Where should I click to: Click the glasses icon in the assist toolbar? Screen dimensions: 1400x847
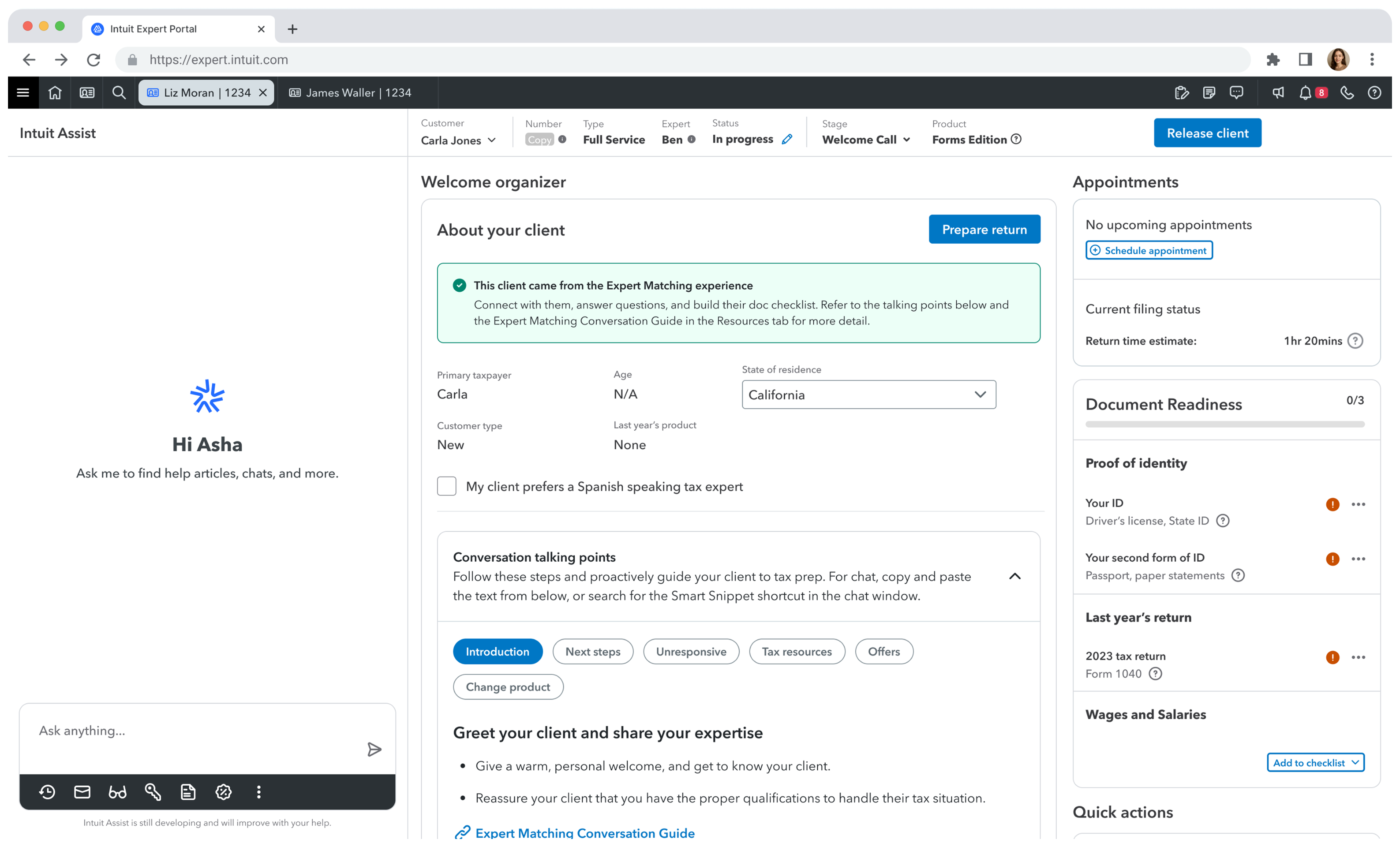coord(118,792)
